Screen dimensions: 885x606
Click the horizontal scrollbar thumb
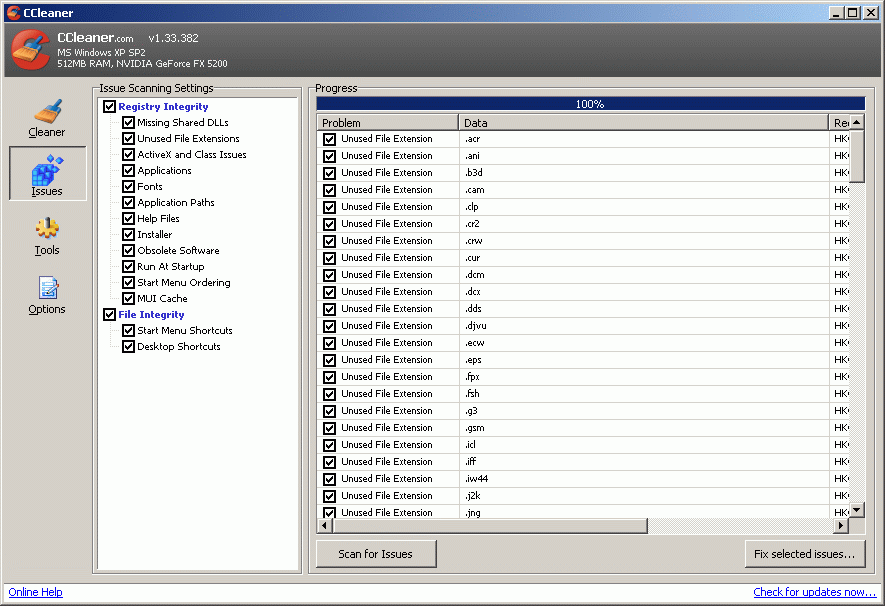point(490,526)
